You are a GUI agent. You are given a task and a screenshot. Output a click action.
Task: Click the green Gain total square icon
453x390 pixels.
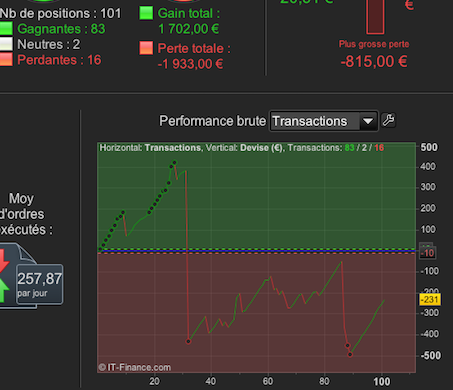(146, 13)
